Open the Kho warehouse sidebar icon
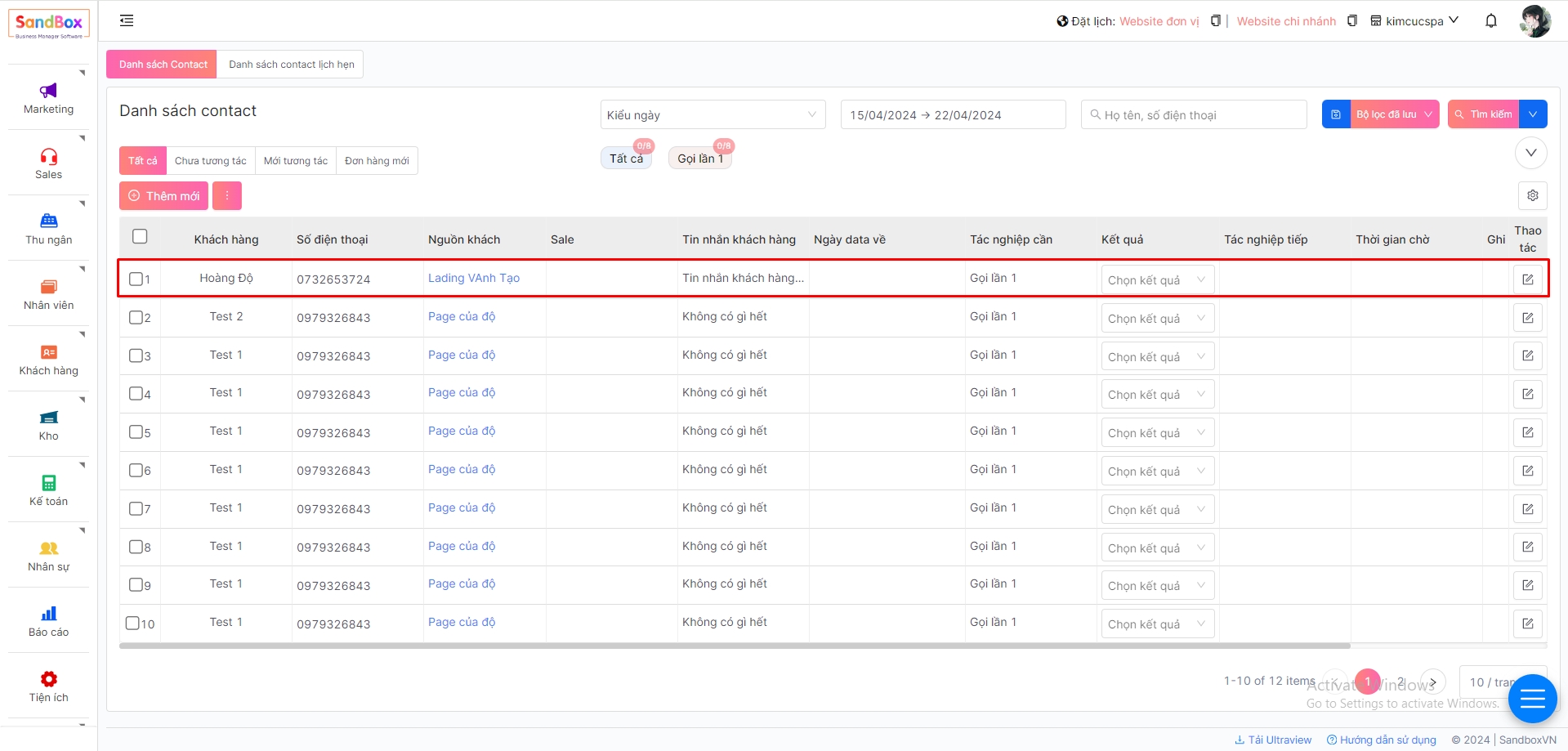 [x=48, y=418]
